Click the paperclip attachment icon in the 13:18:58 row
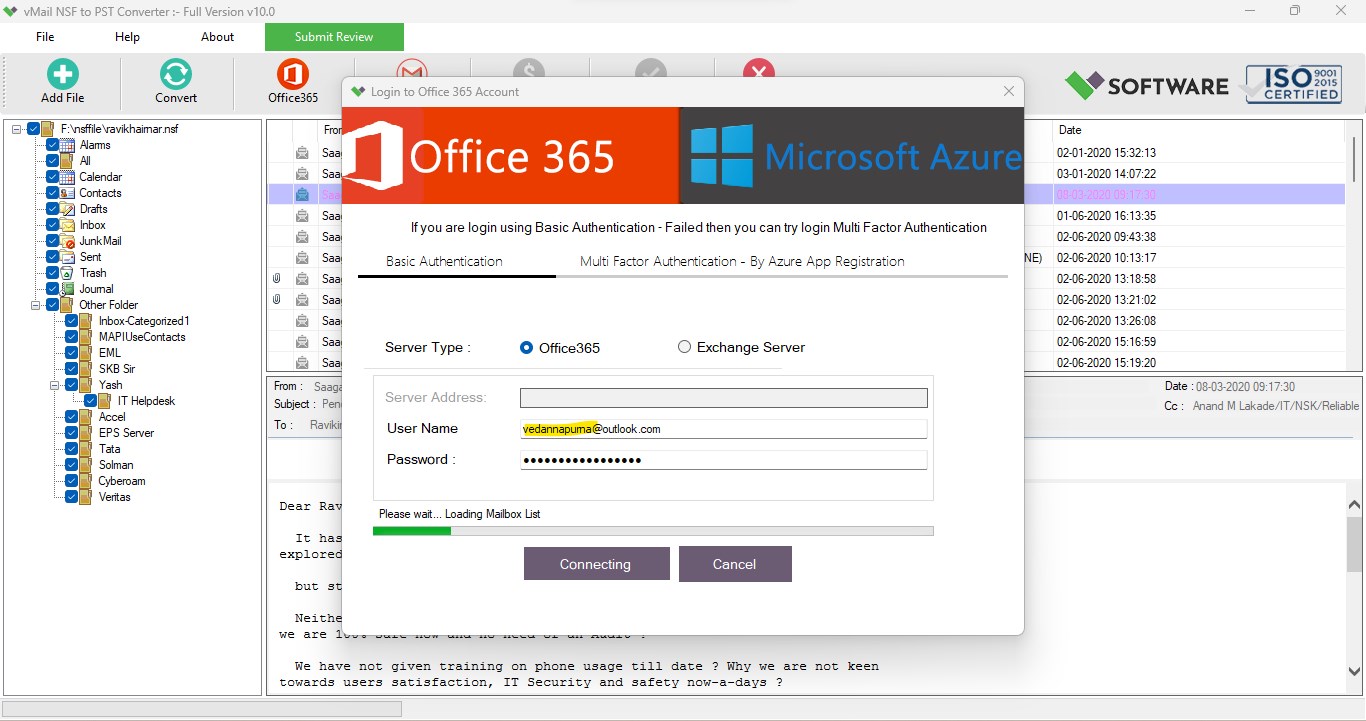The height and width of the screenshot is (721, 1366). point(277,279)
